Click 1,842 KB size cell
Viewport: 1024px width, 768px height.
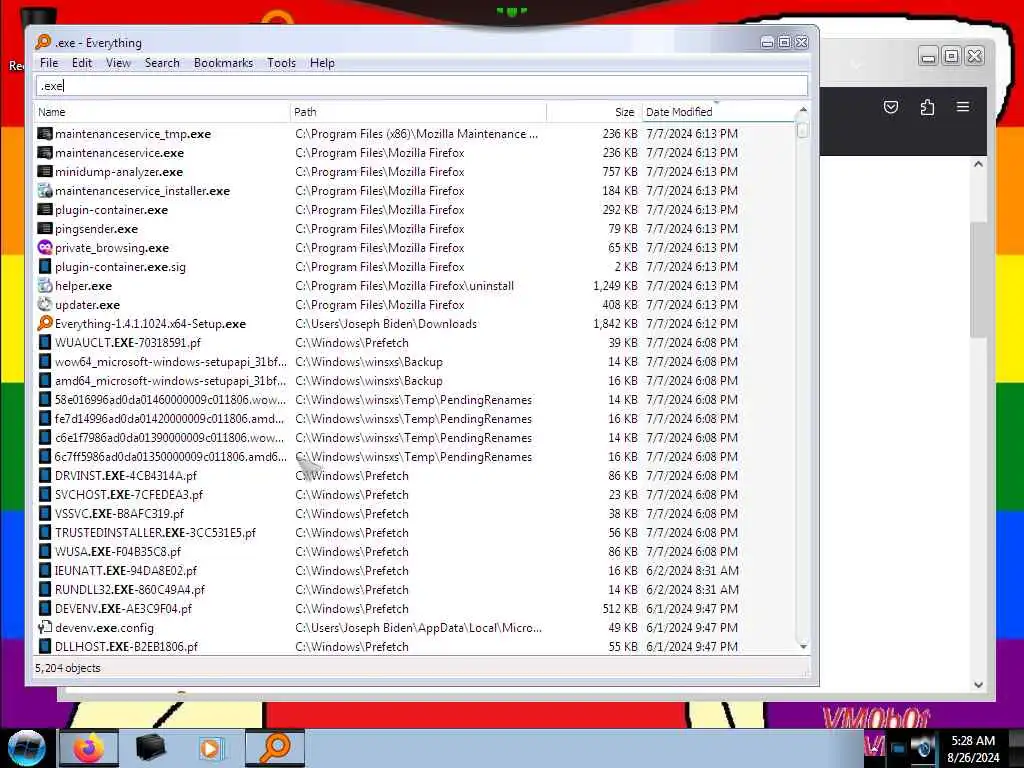pos(615,324)
